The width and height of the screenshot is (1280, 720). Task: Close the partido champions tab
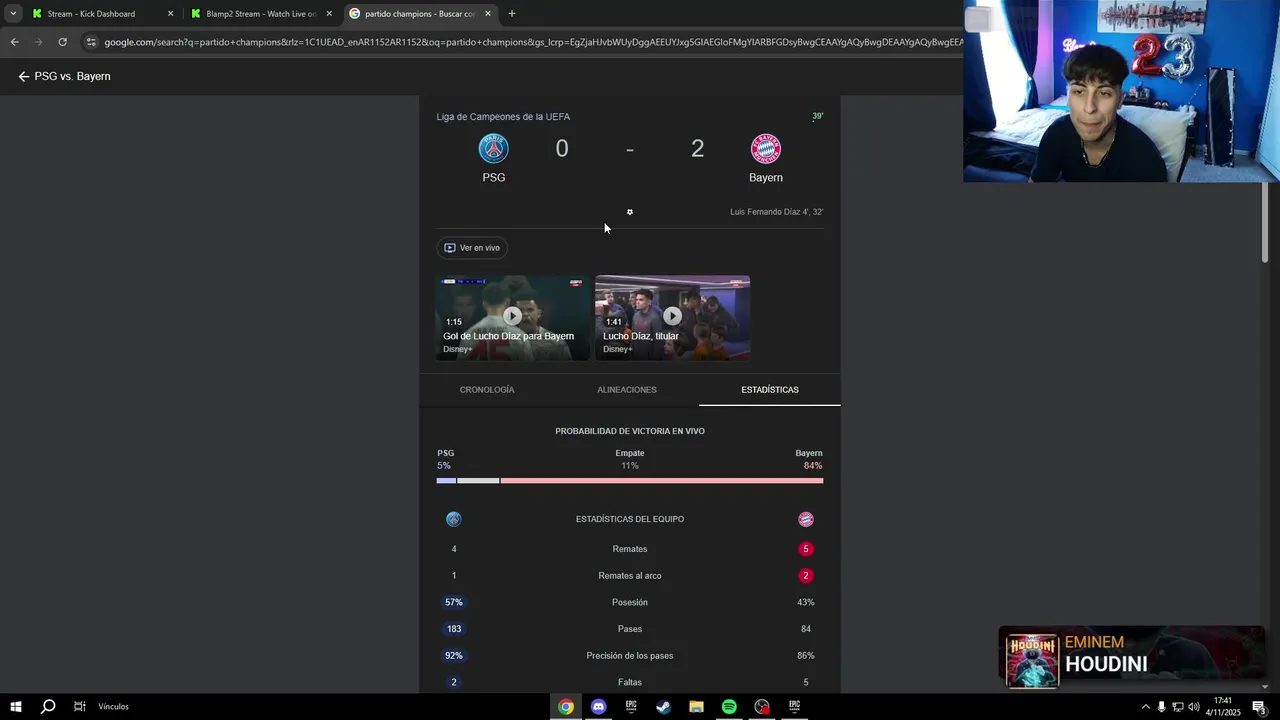pyautogui.click(x=488, y=14)
